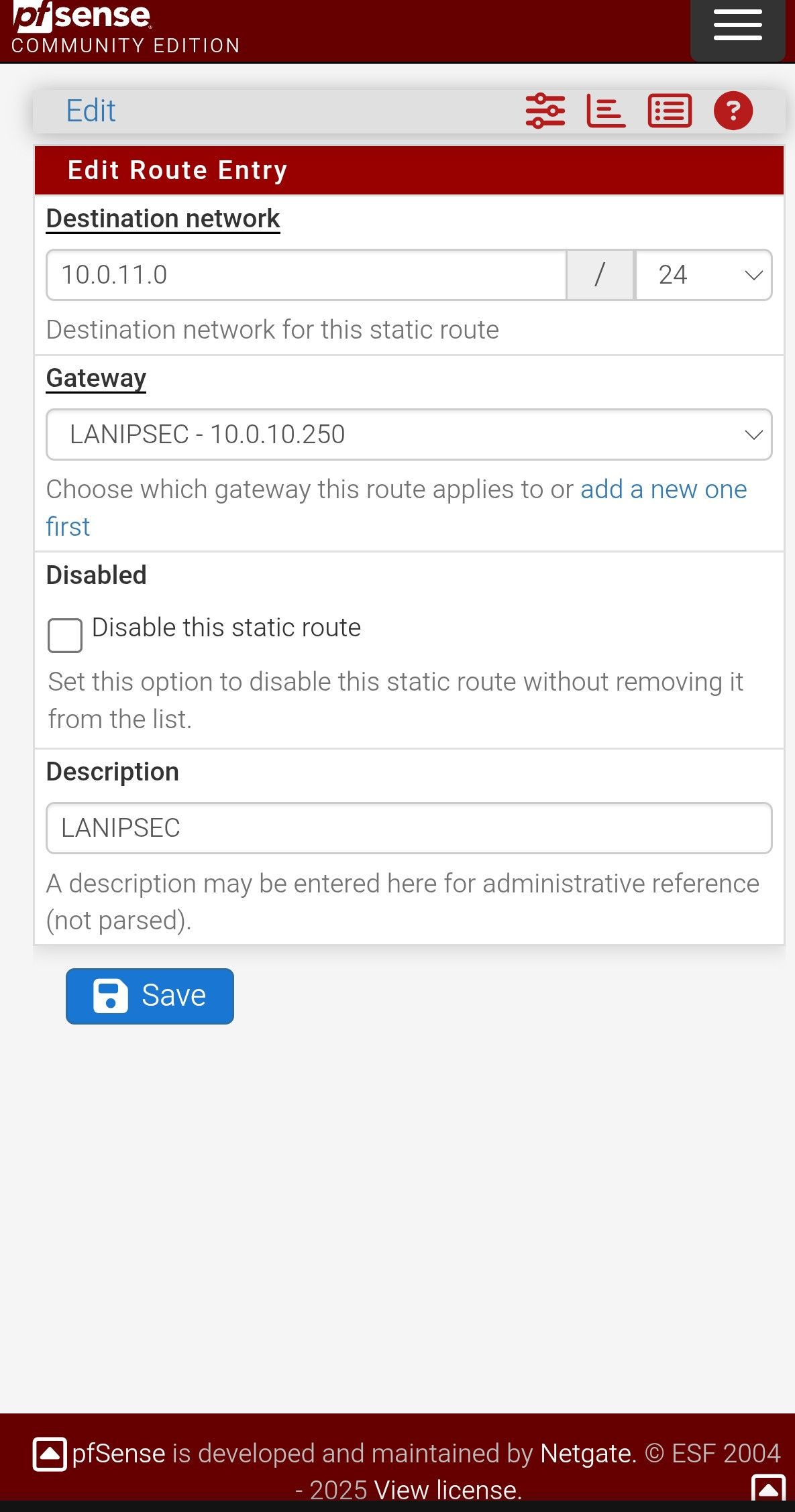The height and width of the screenshot is (1512, 795).
Task: Click the bottom-right corner arrow icon
Action: pos(769,1489)
